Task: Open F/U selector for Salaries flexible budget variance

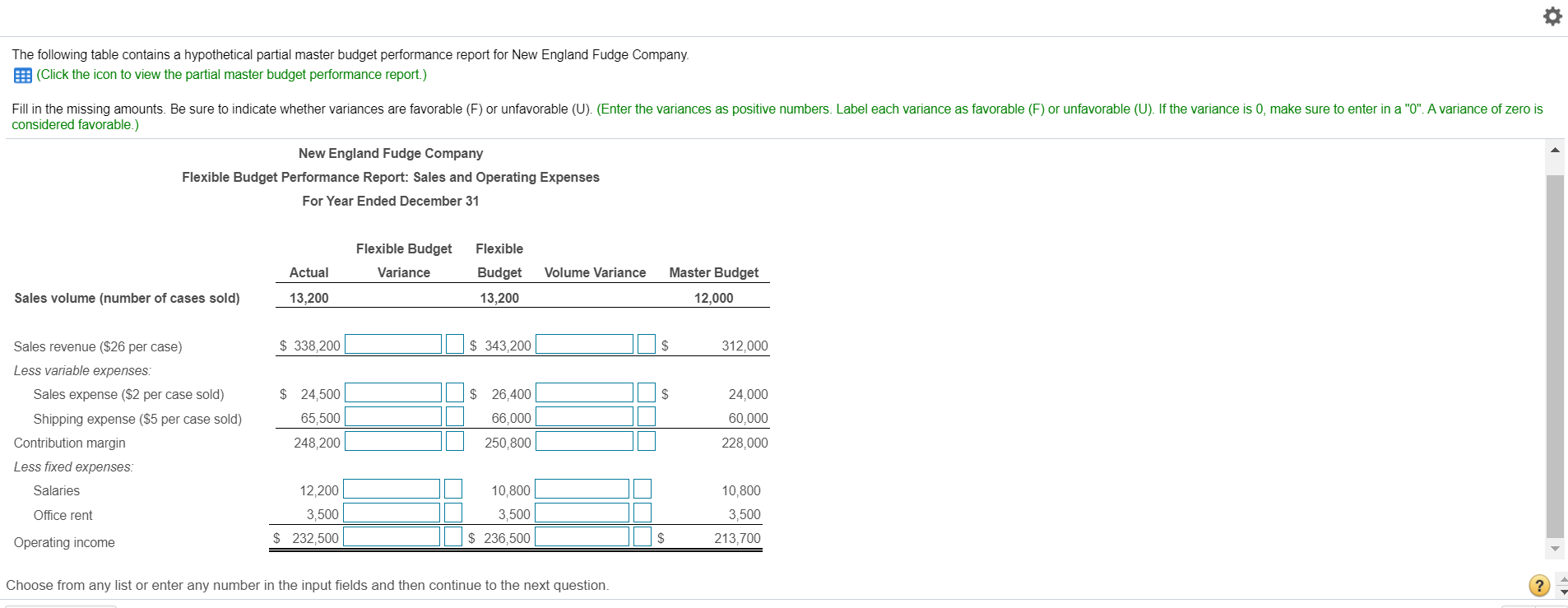Action: tap(453, 489)
